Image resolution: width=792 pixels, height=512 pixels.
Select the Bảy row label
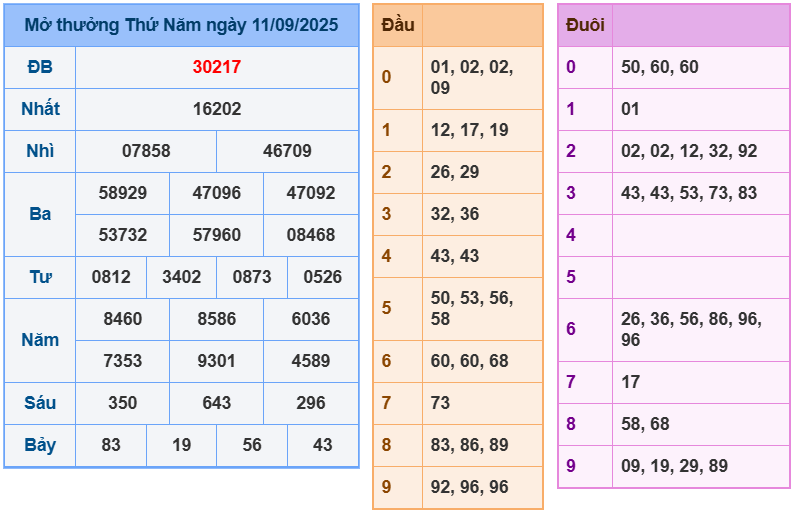[40, 445]
